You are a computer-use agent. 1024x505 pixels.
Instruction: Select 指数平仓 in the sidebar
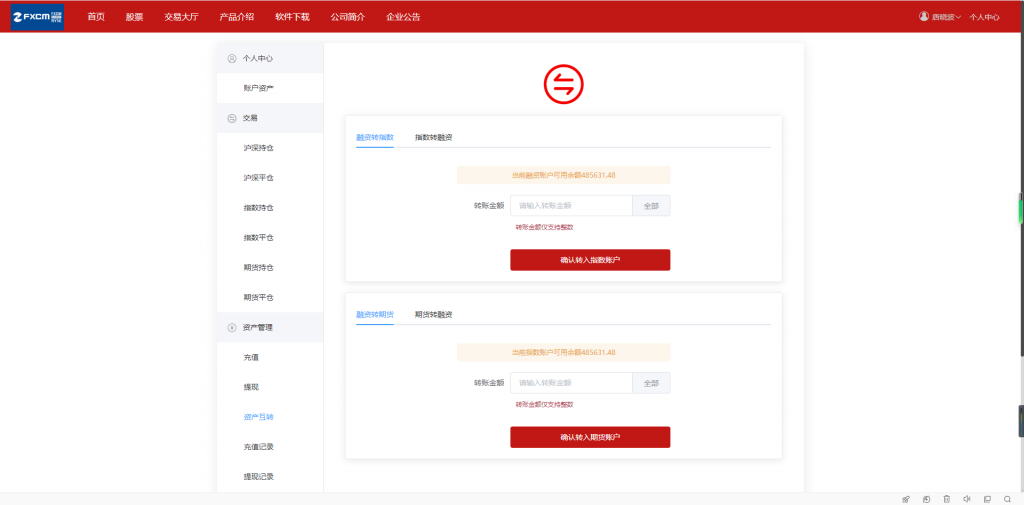[x=259, y=237]
